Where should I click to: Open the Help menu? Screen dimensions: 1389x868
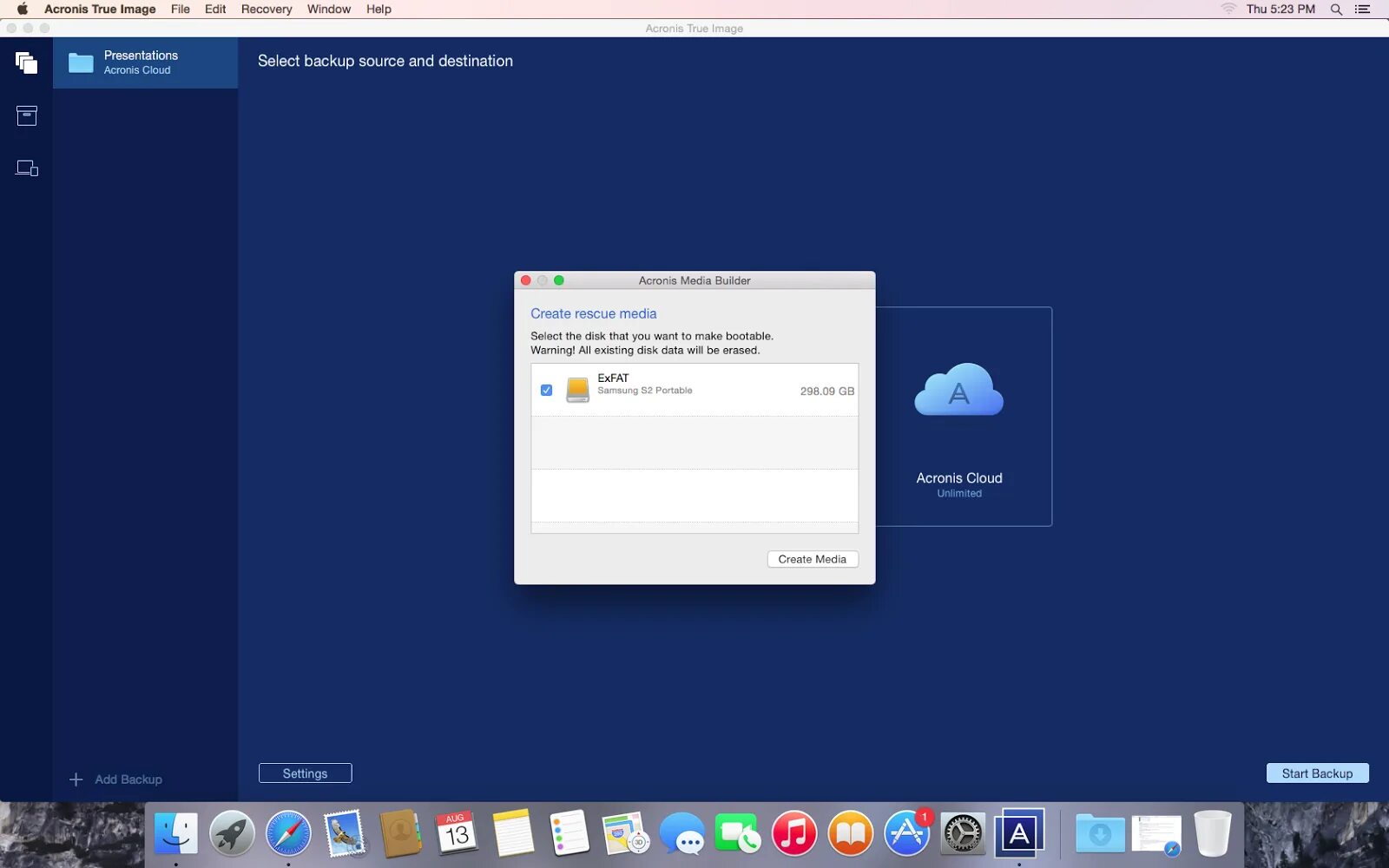(x=379, y=9)
